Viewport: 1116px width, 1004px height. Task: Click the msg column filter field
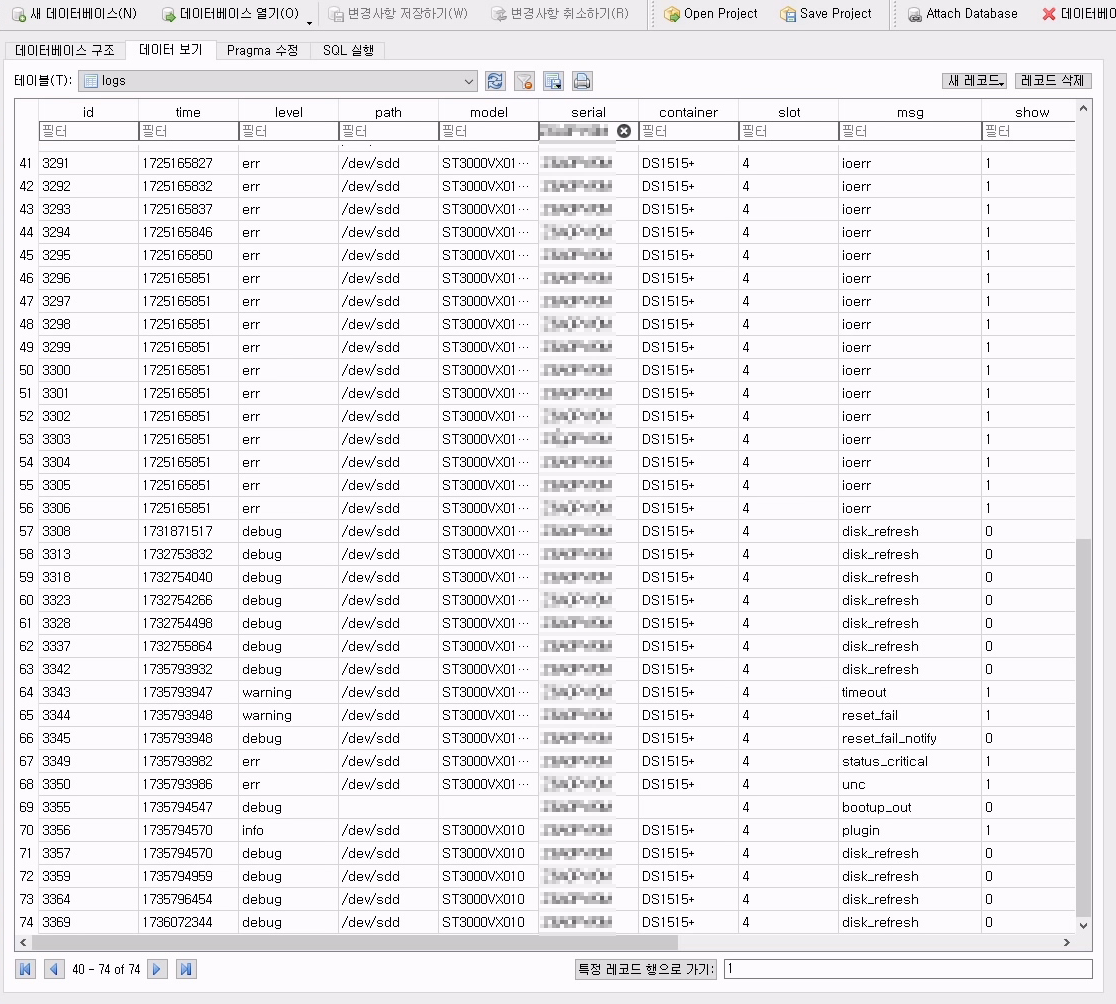[x=909, y=131]
